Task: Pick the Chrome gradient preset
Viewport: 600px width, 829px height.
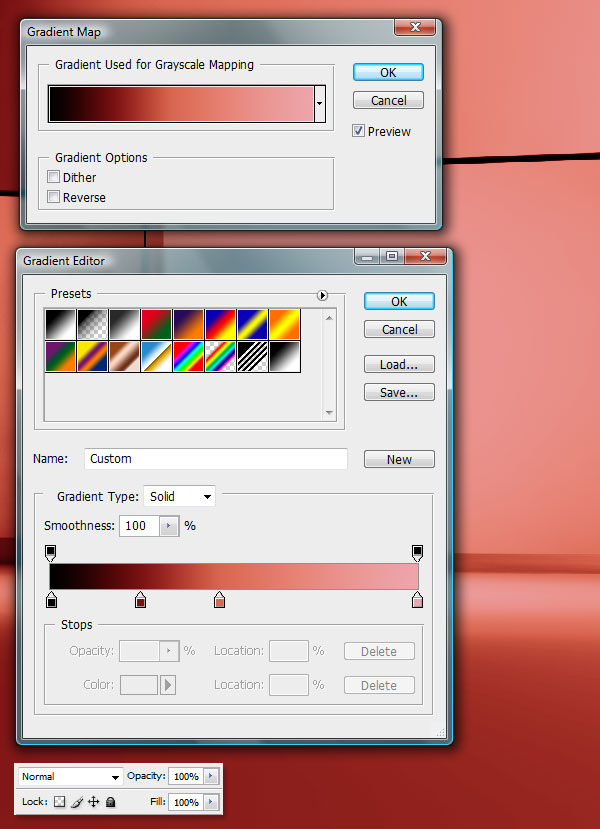Action: click(156, 357)
